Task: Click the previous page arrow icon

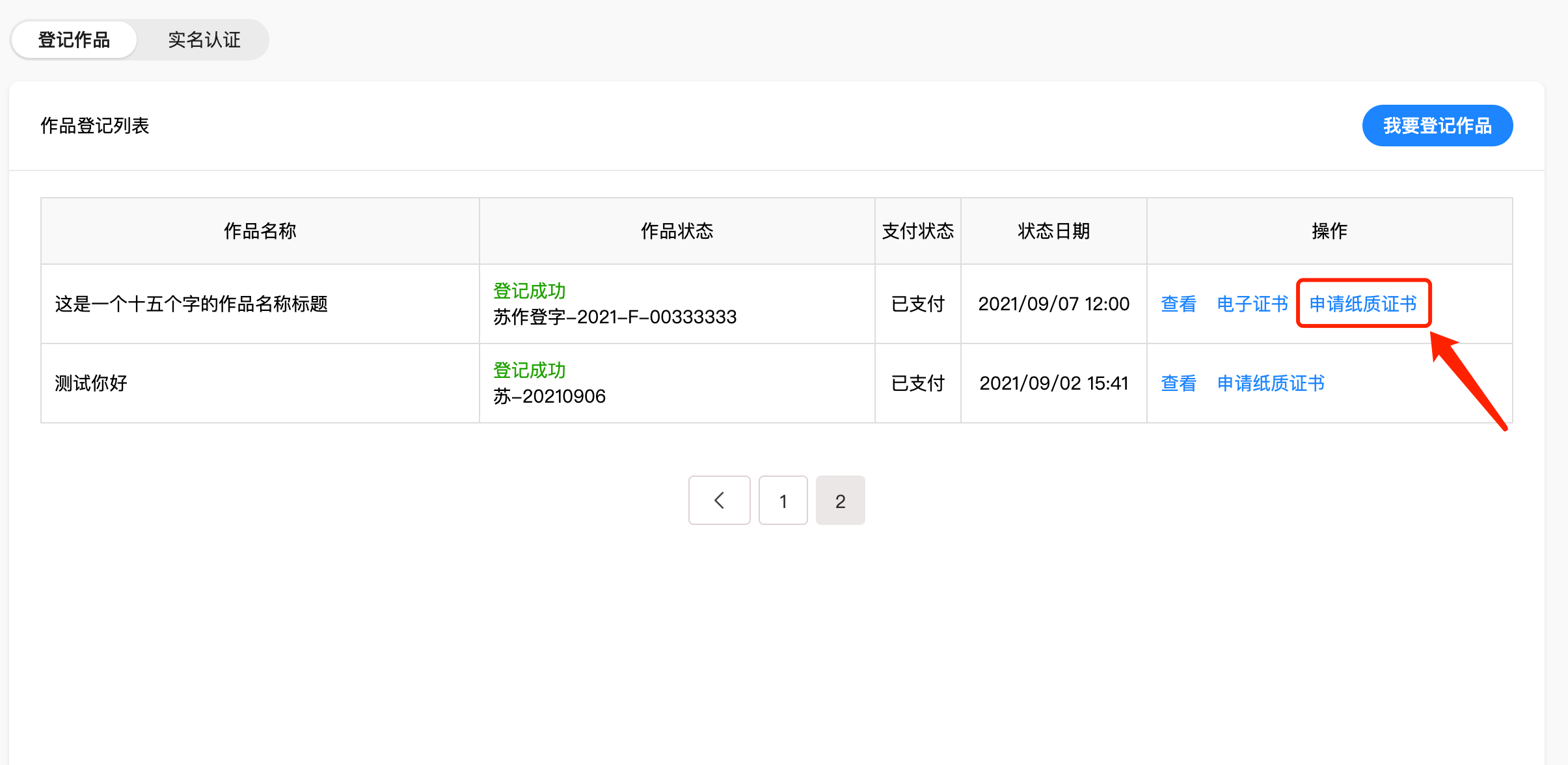Action: coord(719,500)
